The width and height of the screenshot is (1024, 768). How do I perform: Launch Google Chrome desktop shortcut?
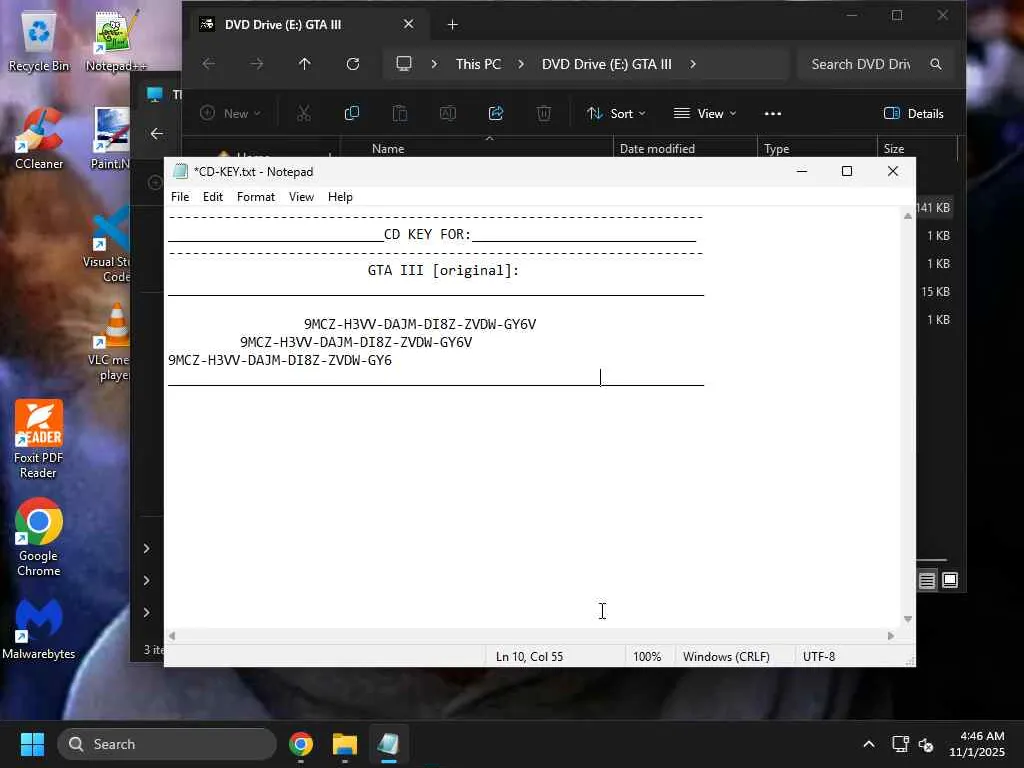[39, 537]
